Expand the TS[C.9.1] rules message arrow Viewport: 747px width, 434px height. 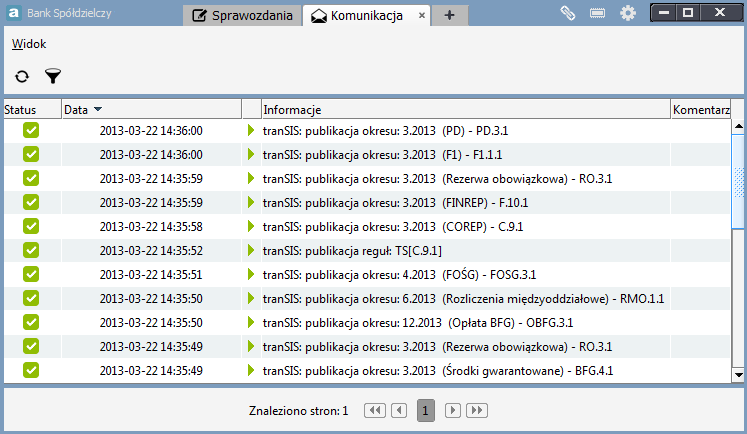click(251, 250)
